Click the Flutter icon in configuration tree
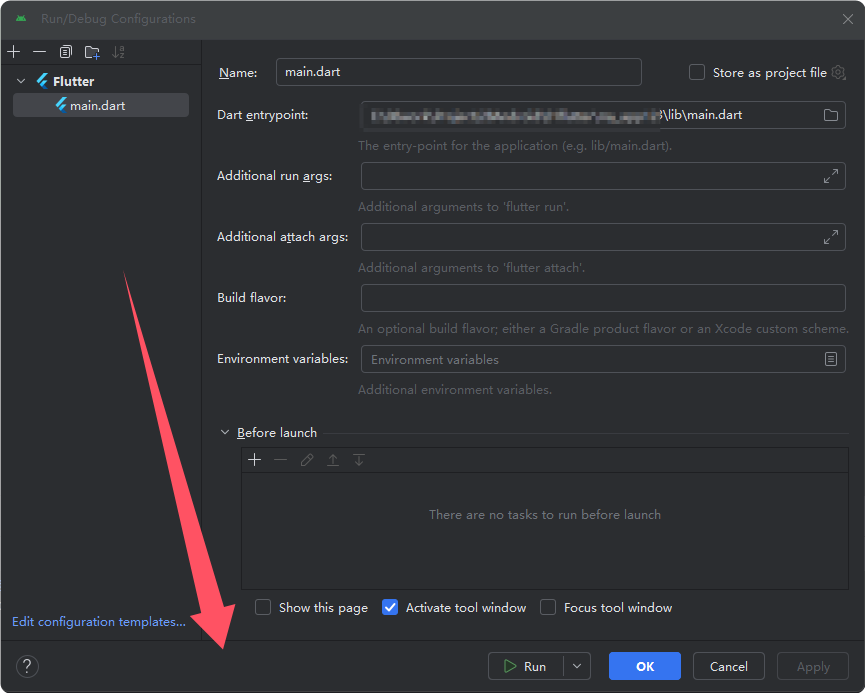865x693 pixels. tap(42, 81)
